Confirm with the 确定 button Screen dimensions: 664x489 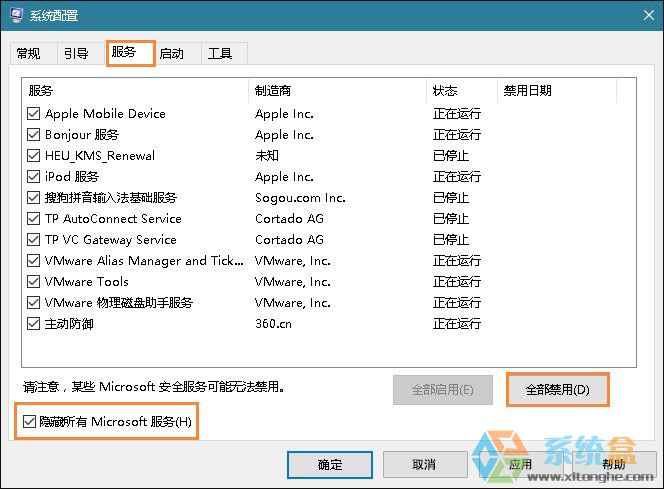point(330,464)
